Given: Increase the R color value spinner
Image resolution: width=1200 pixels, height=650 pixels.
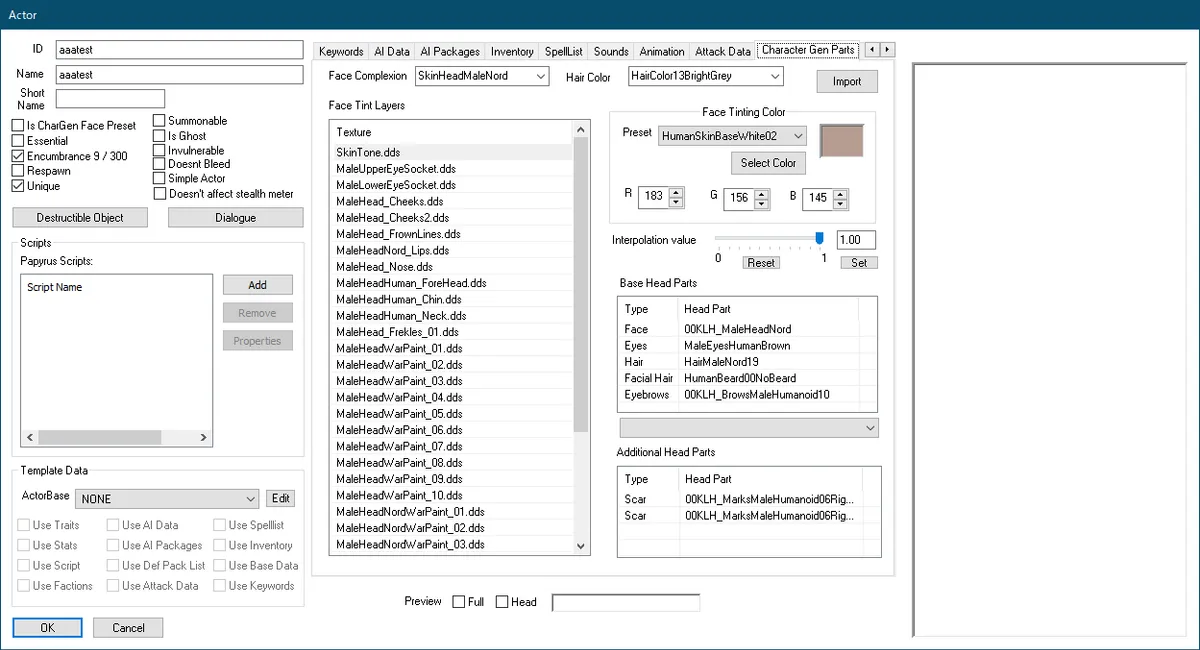Looking at the screenshot, I should click(x=677, y=192).
